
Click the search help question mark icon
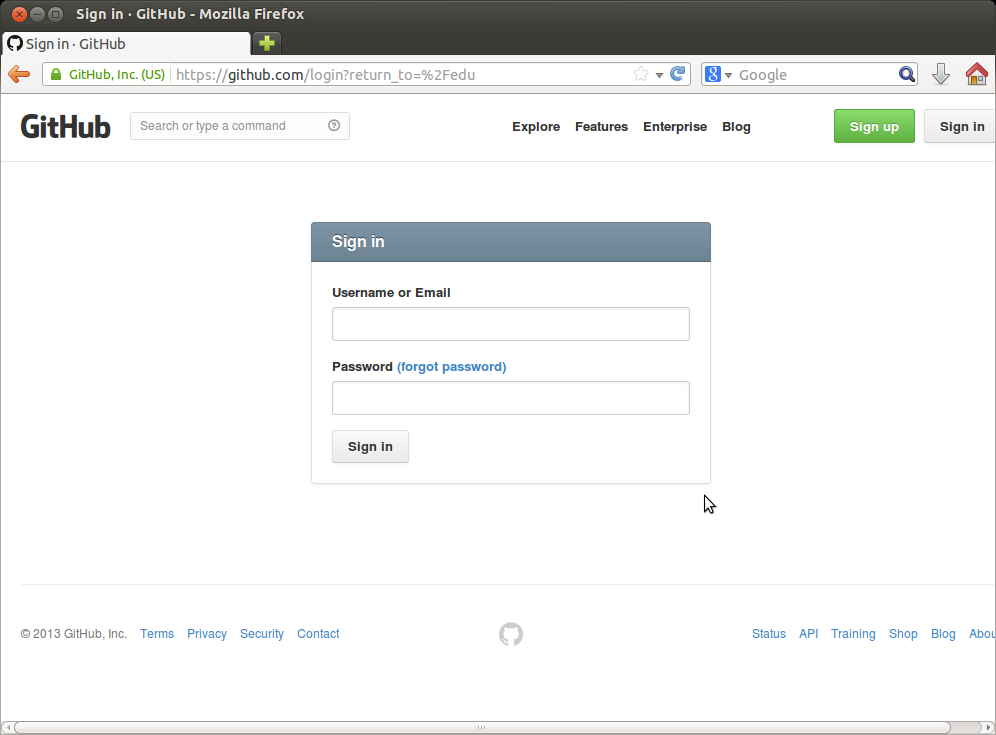pyautogui.click(x=334, y=125)
